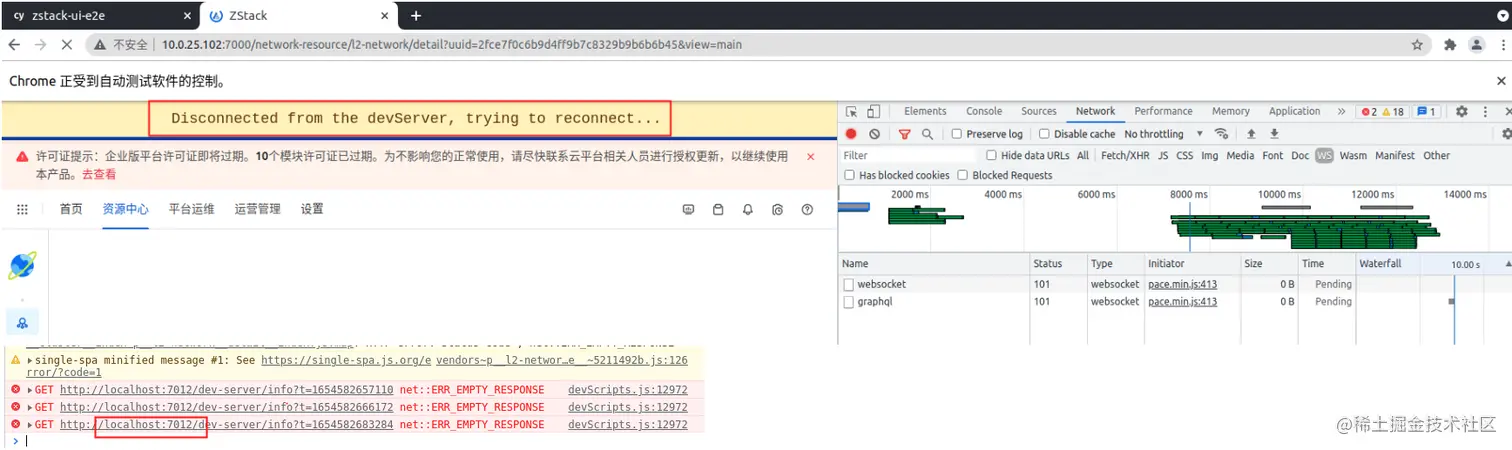Image resolution: width=1512 pixels, height=450 pixels.
Task: Open the ZStack console monitor icon
Action: [x=688, y=209]
